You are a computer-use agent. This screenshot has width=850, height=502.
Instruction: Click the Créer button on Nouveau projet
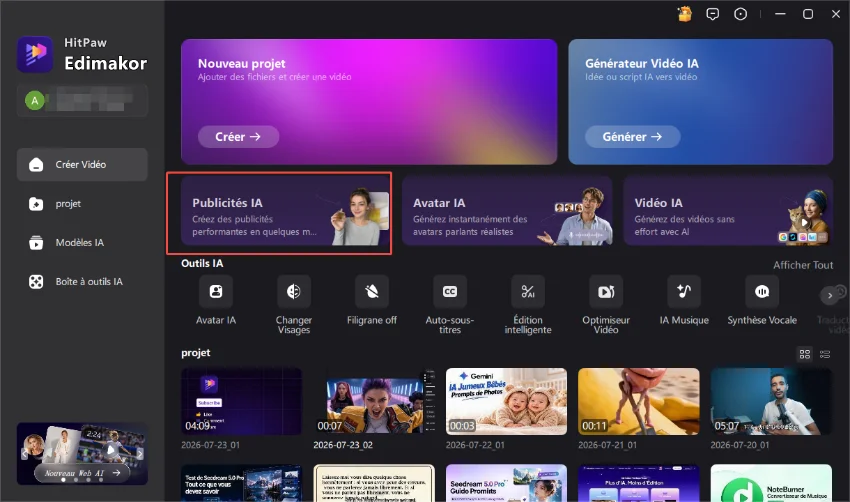(238, 137)
